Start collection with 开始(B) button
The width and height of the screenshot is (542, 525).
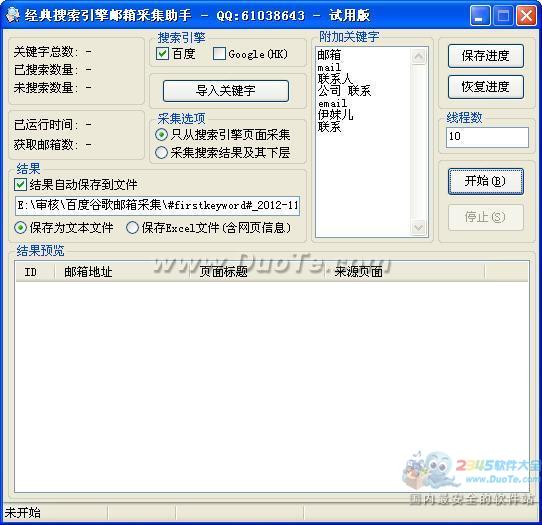(486, 181)
